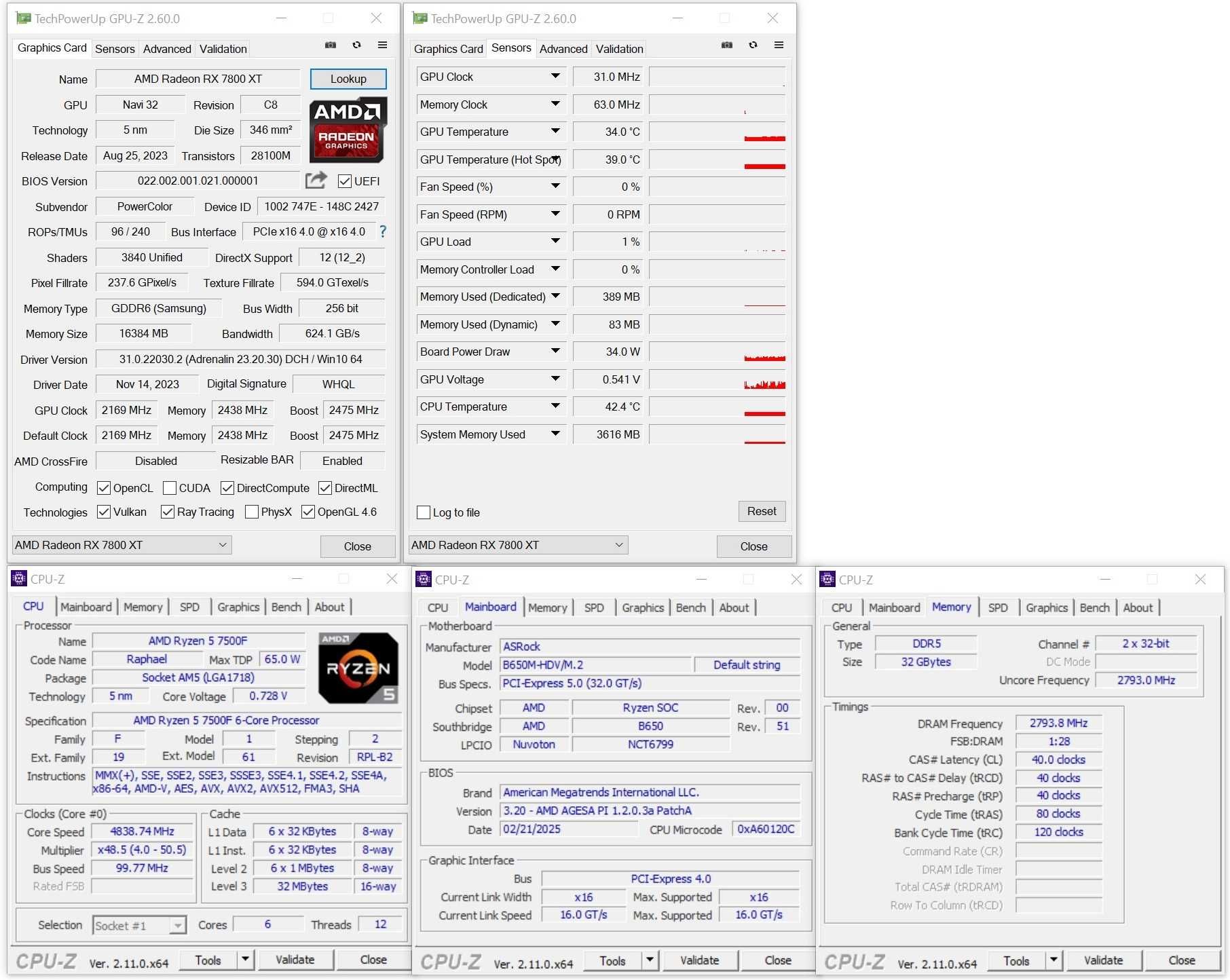Toggle the PhysX checkbox
1230x980 pixels.
(x=252, y=512)
